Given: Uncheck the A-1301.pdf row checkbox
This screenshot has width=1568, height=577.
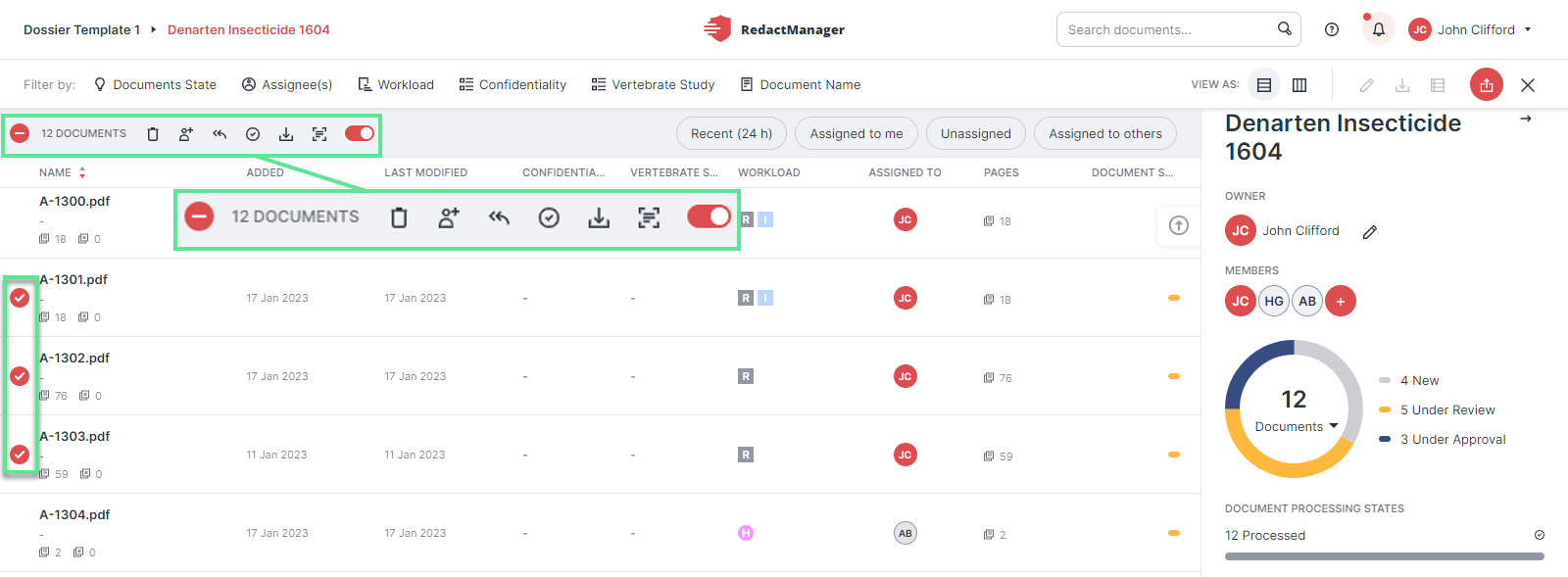Looking at the screenshot, I should click(x=20, y=298).
